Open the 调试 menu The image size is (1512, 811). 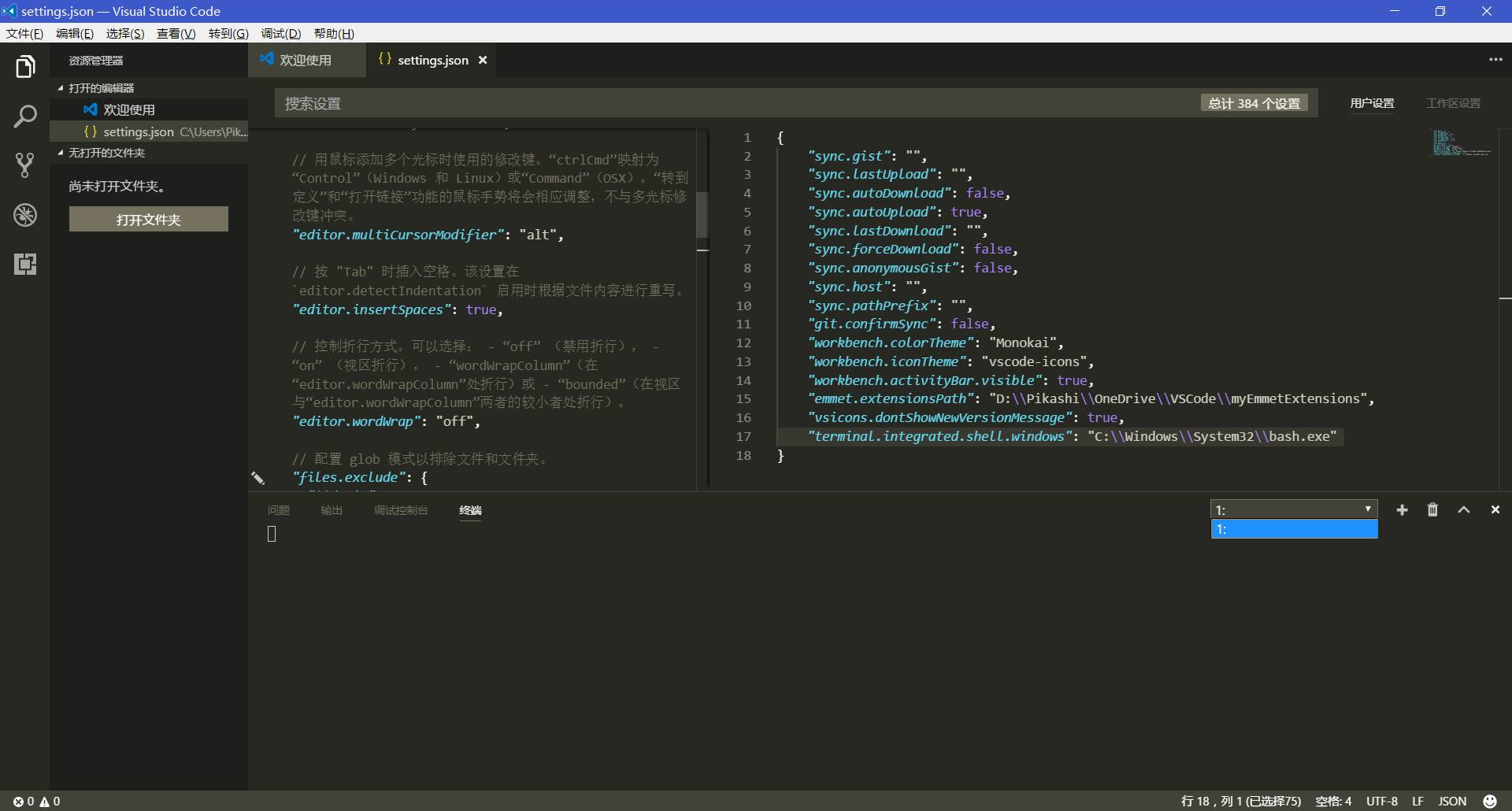pos(280,33)
